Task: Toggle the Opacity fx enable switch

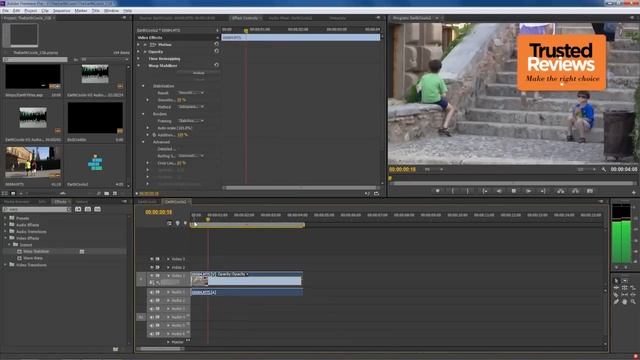Action: (x=145, y=52)
